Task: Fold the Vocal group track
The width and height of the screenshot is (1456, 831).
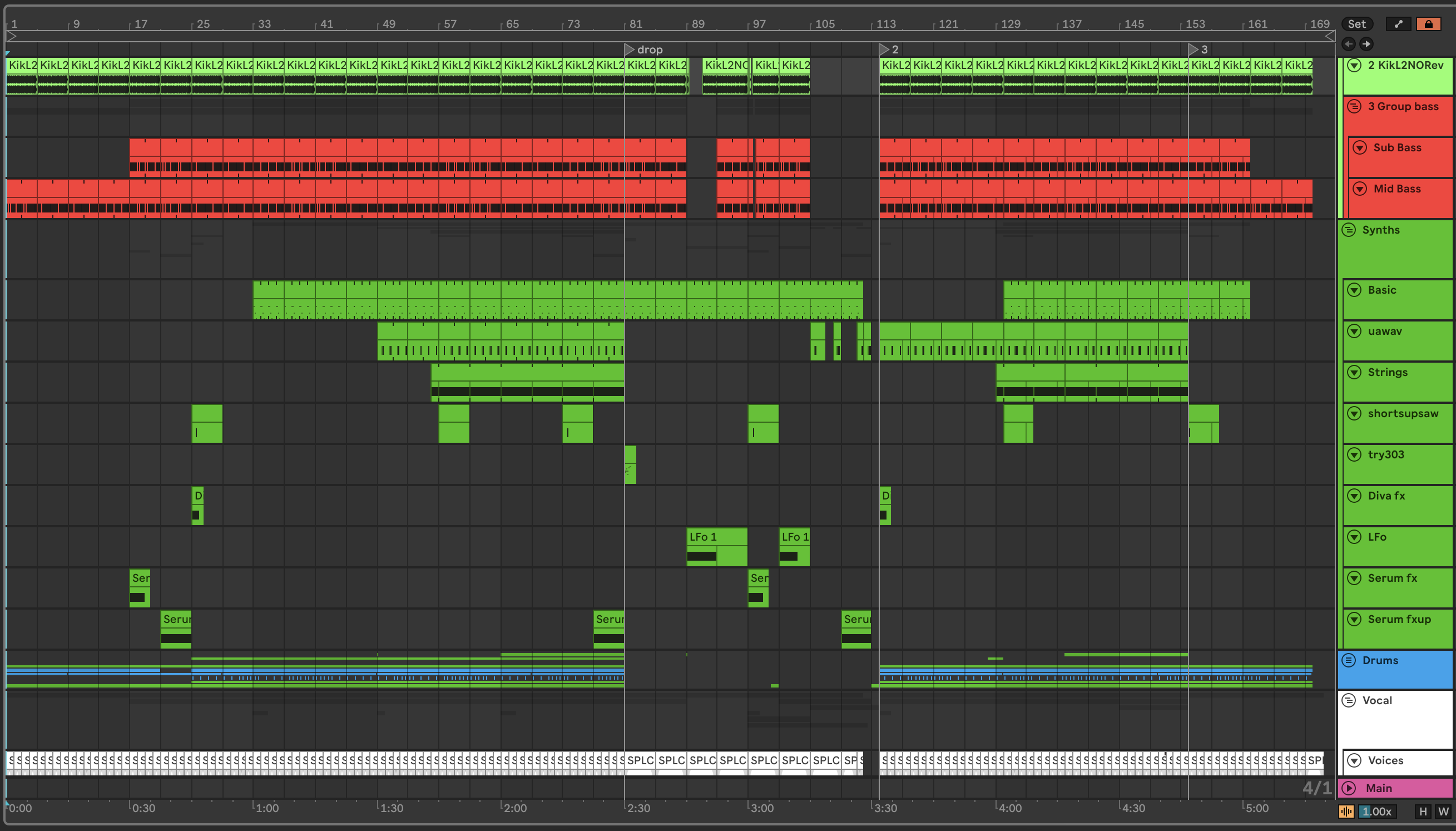Action: 1349,700
